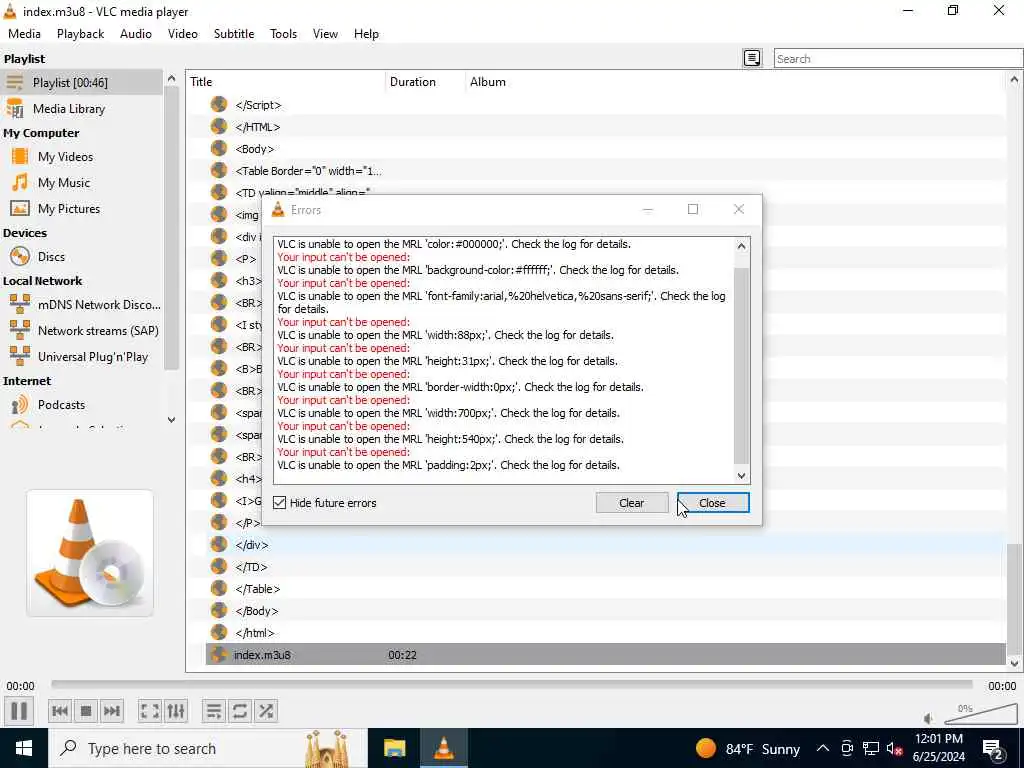
Task: Sort playlist by Title column
Action: [286, 82]
